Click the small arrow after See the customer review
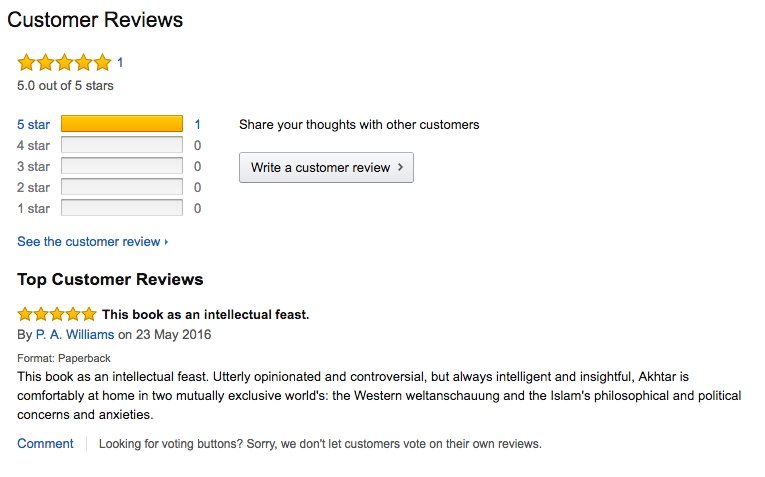 point(166,242)
